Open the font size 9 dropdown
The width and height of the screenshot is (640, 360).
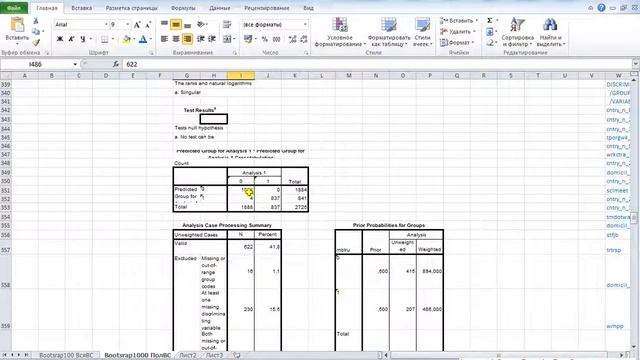128,25
